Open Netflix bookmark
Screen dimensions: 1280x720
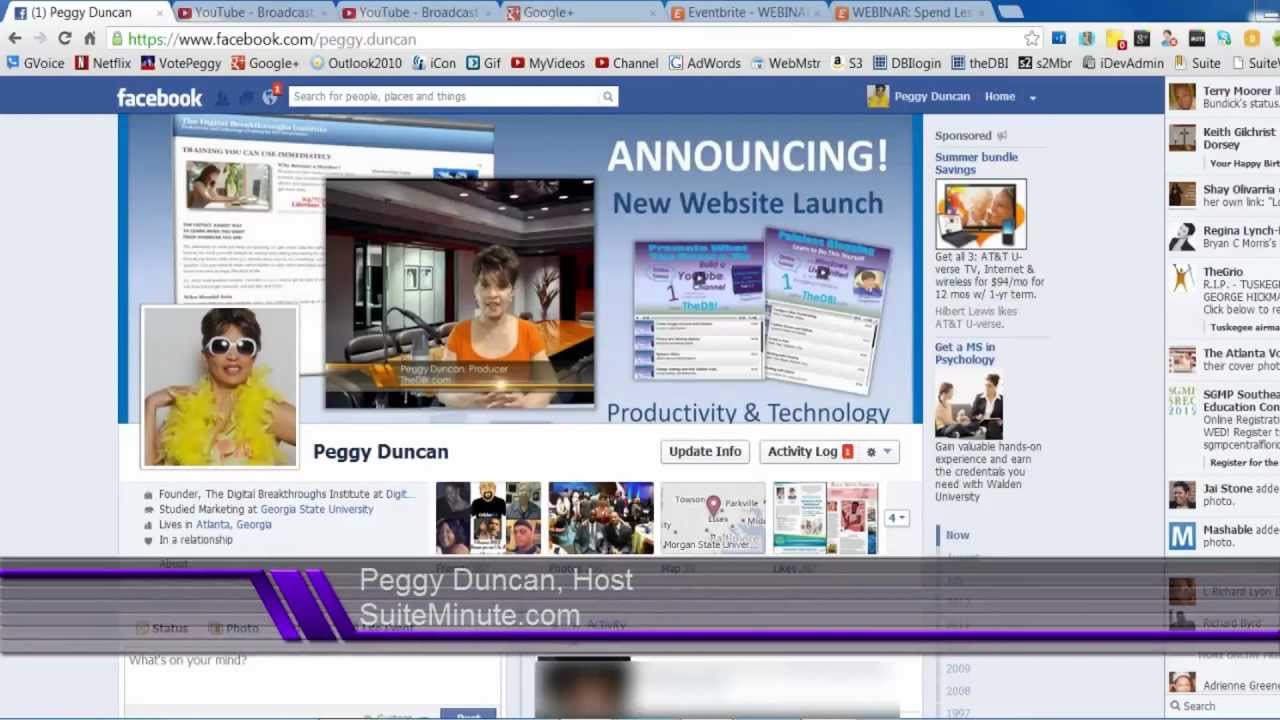(x=103, y=62)
